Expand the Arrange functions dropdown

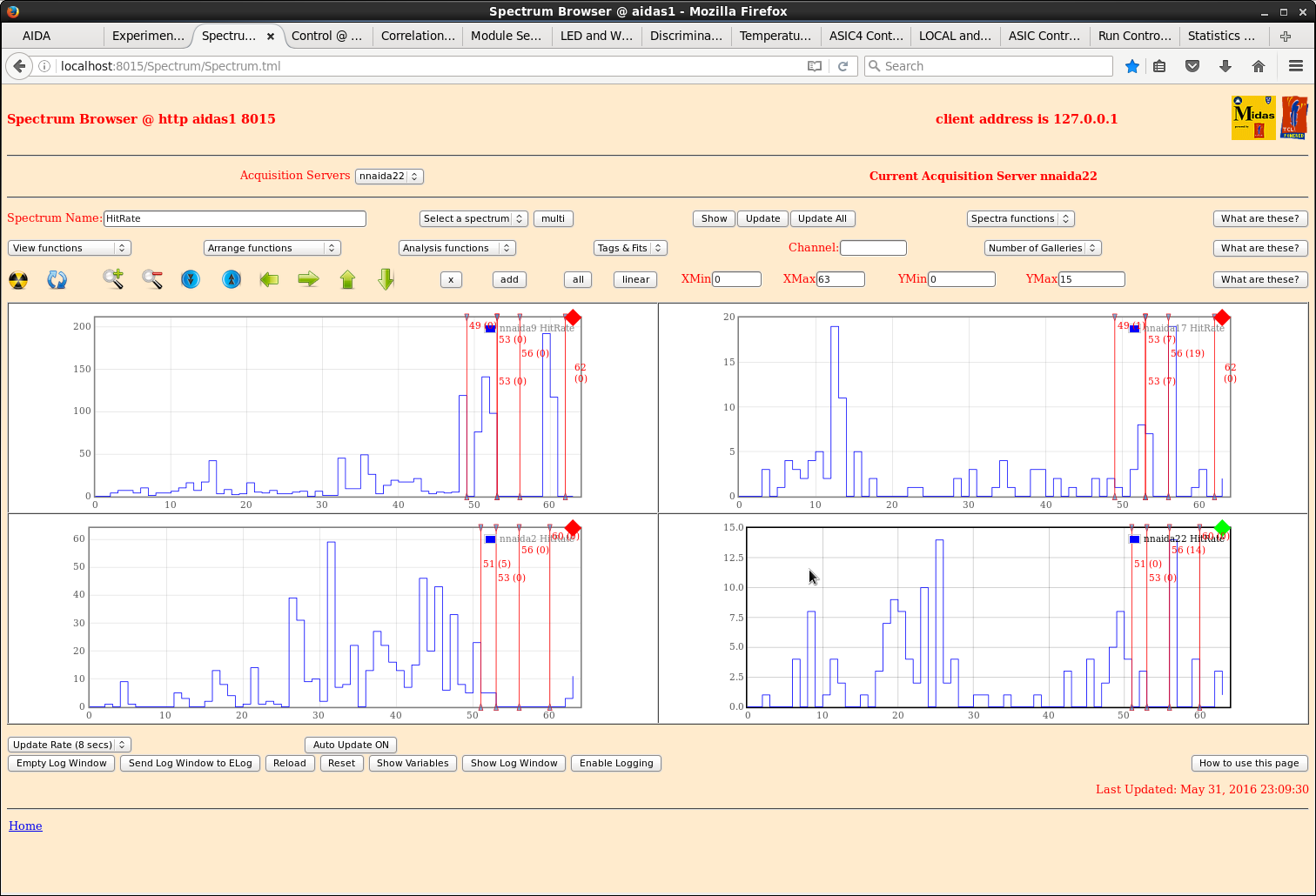(272, 248)
